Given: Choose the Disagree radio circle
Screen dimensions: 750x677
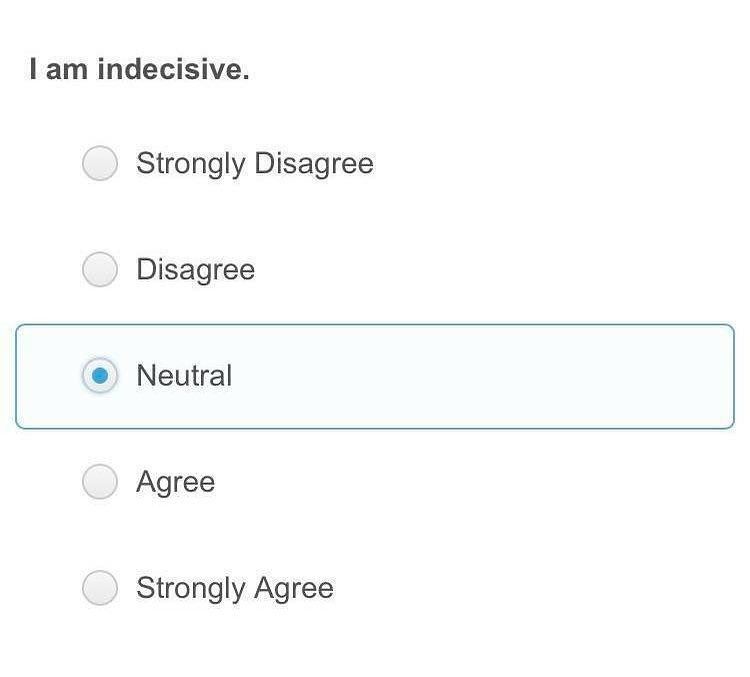Looking at the screenshot, I should click(100, 269).
